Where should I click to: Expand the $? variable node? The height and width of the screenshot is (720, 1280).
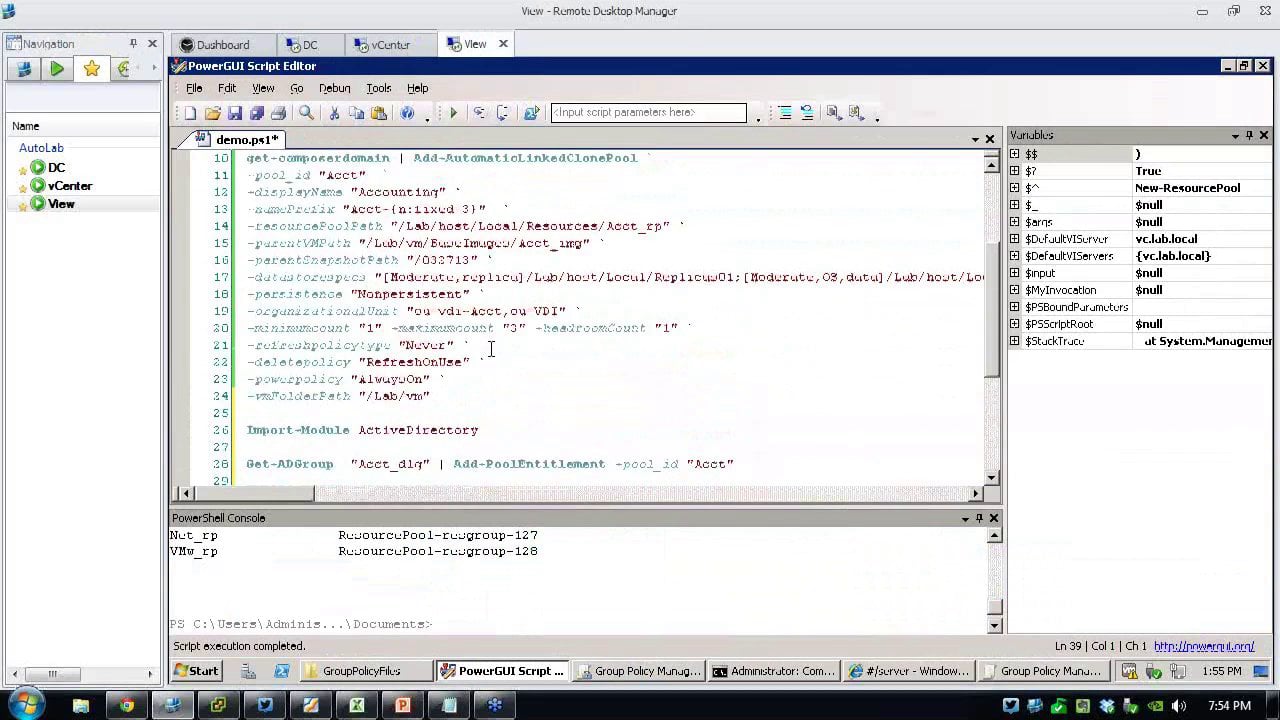(1015, 171)
